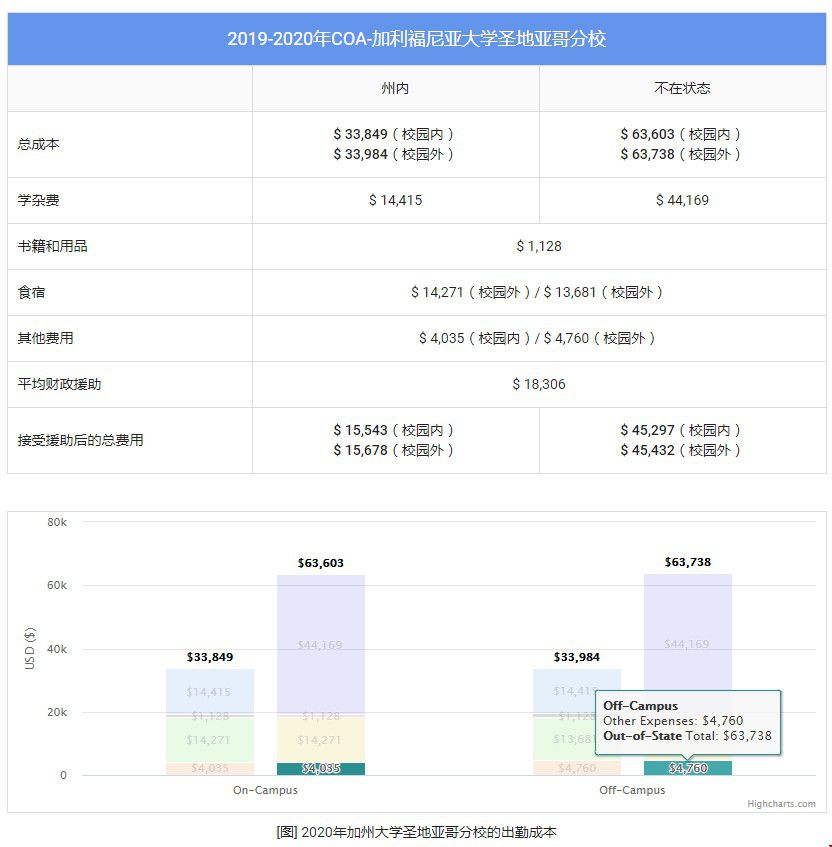Click the 学杂费 value $14,415
Screen dimensions: 832x847
coord(394,200)
